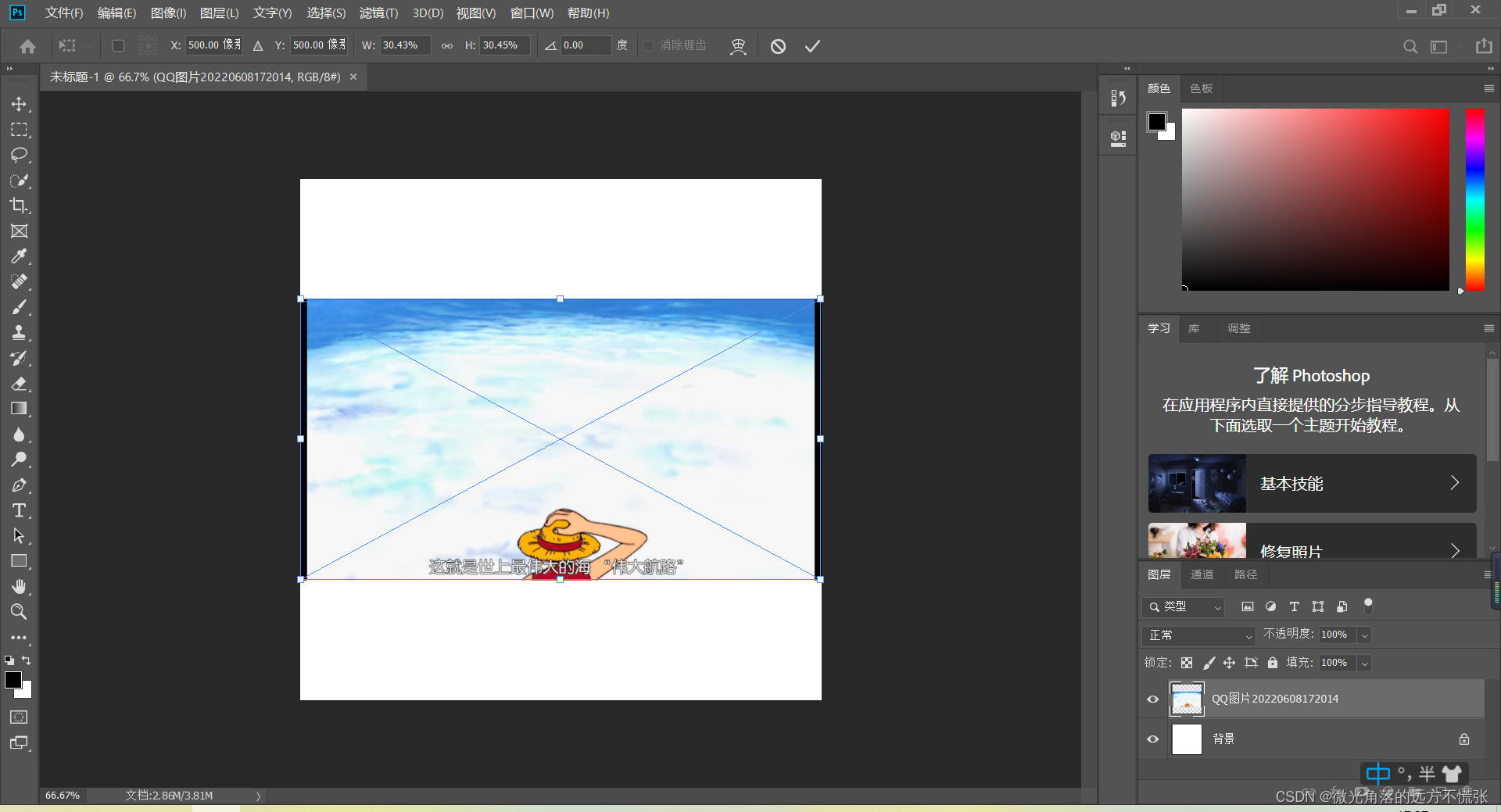
Task: Select the Gradient tool
Action: (x=19, y=409)
